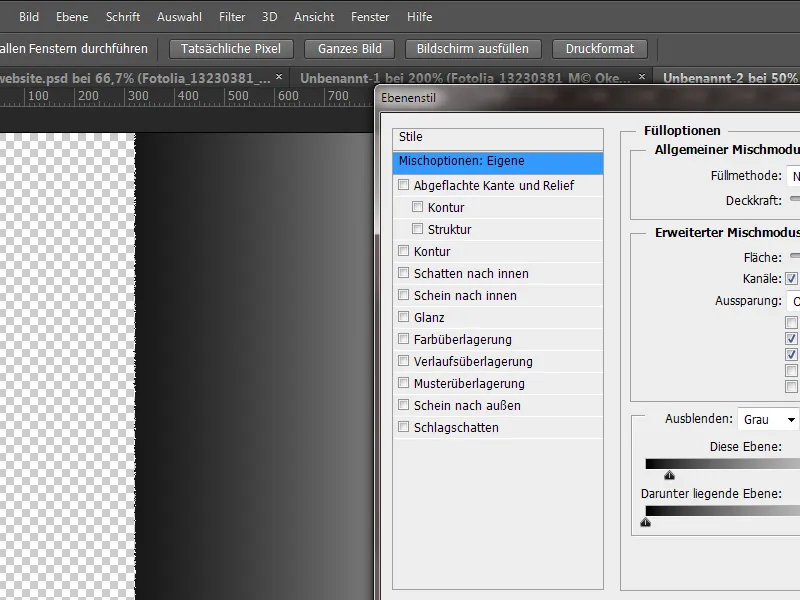Click the Bildschirm ausfüllen button

point(472,49)
